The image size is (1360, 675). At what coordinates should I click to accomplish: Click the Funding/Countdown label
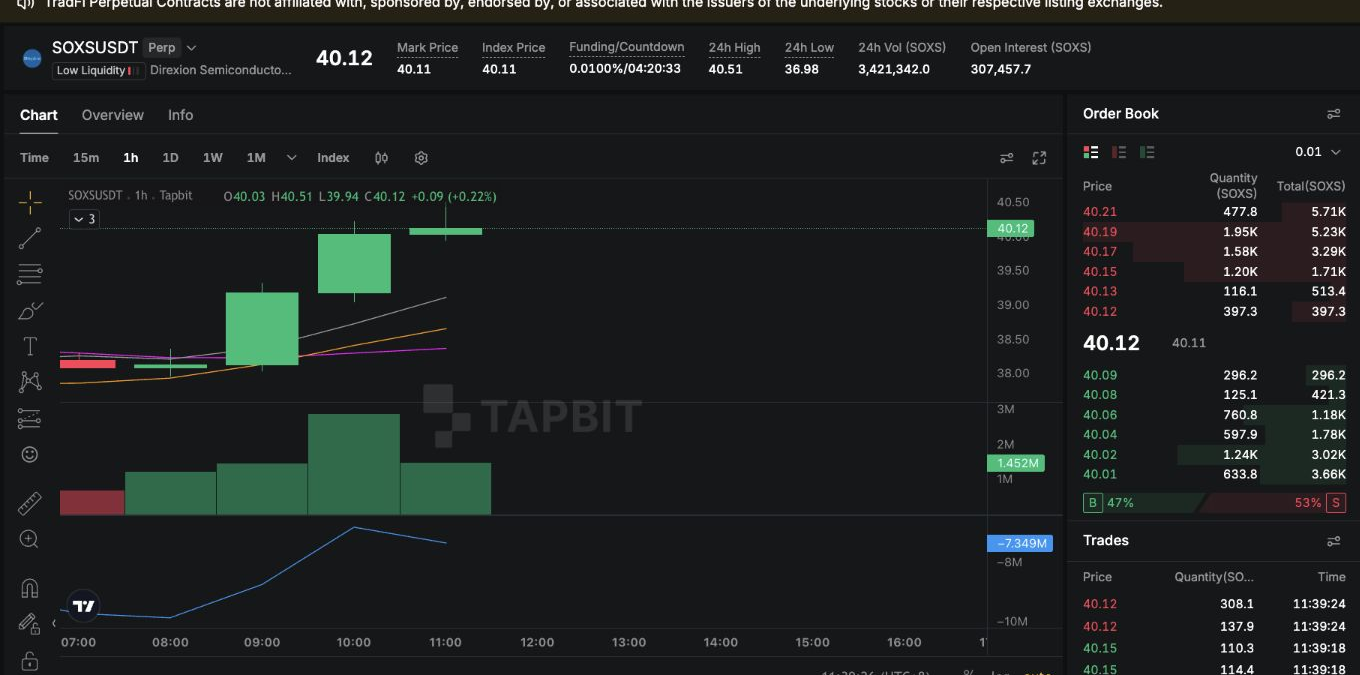tap(627, 47)
